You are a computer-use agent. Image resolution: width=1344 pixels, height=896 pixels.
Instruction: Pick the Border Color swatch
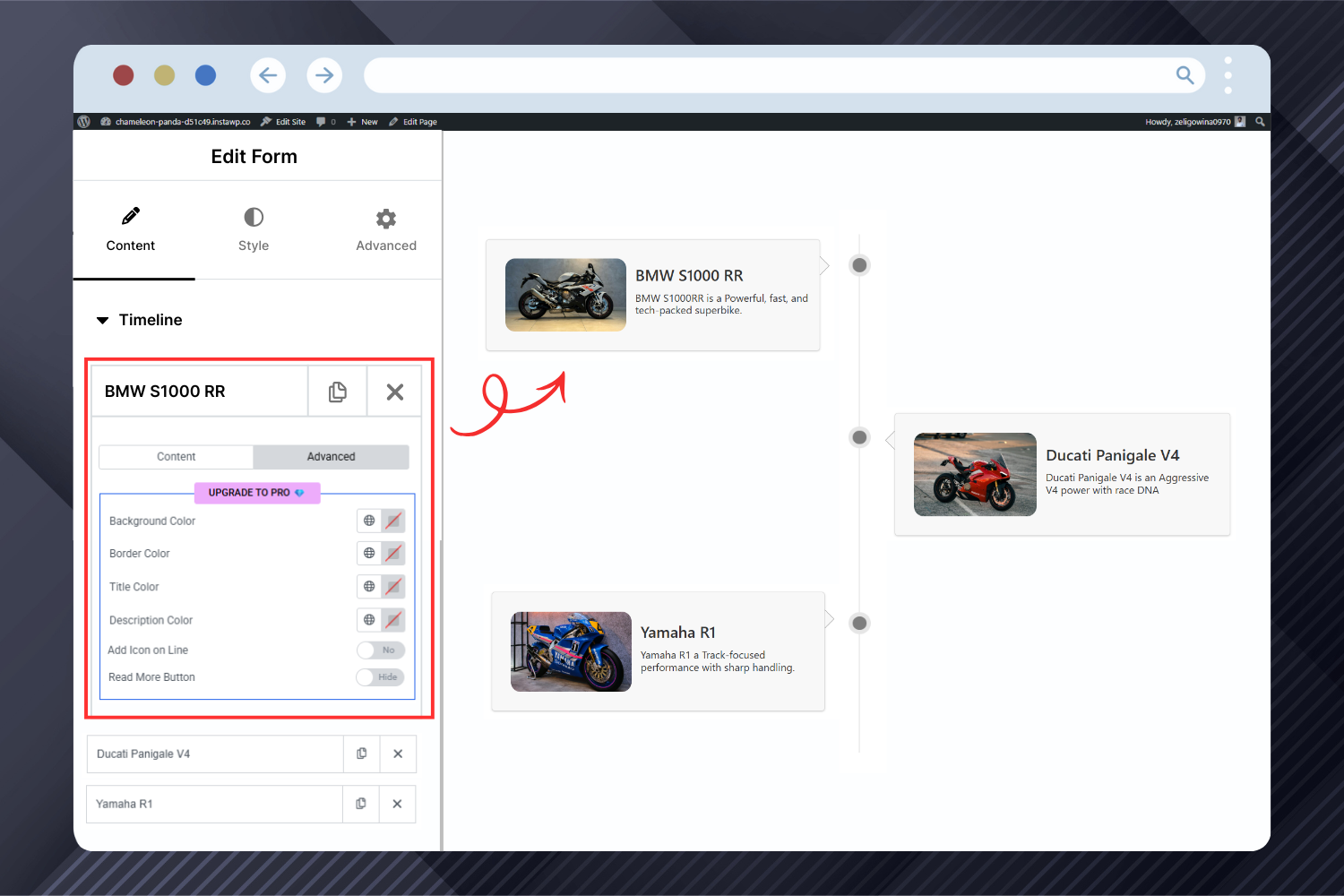[x=393, y=553]
